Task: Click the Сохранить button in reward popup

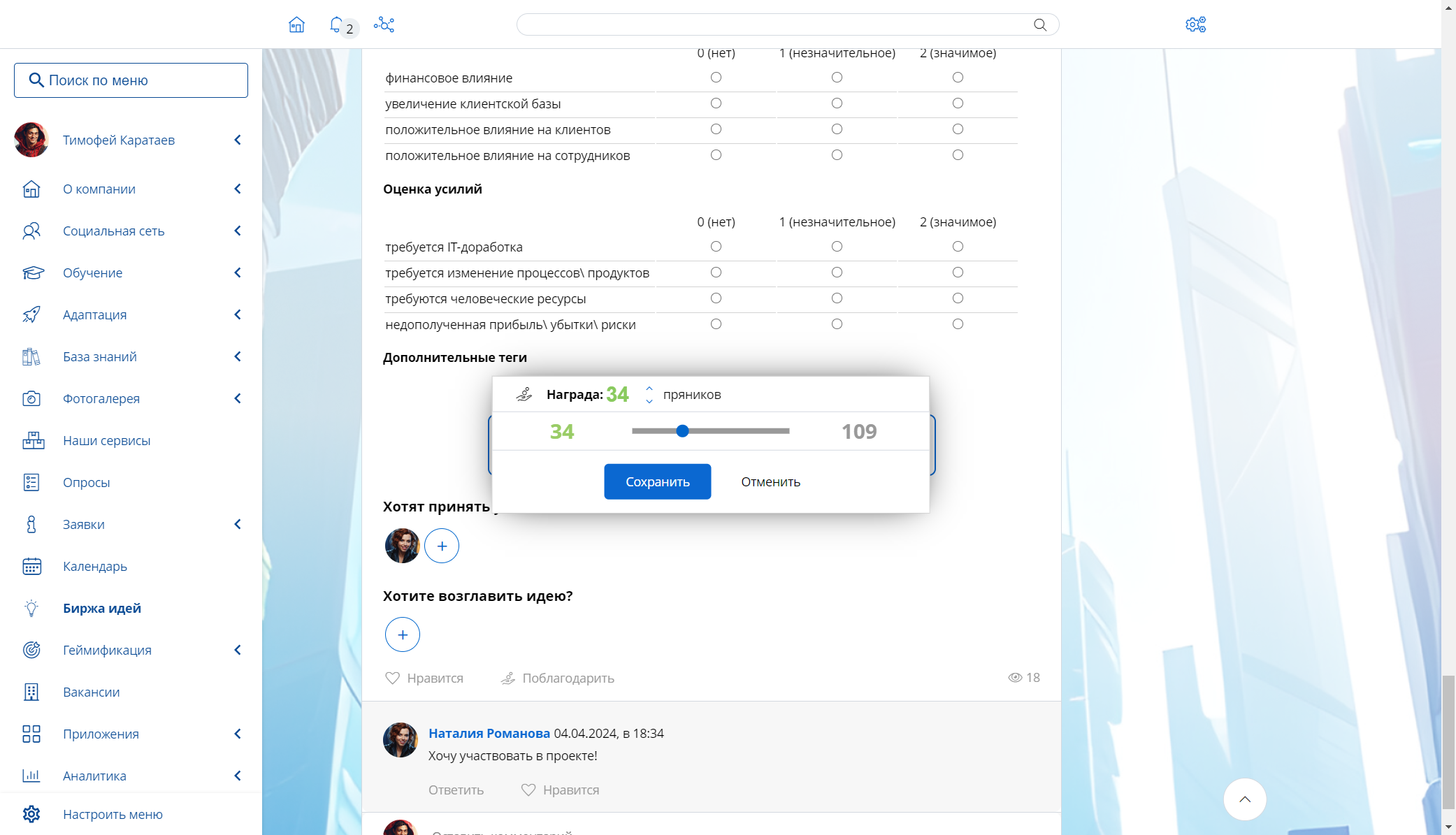Action: [657, 481]
